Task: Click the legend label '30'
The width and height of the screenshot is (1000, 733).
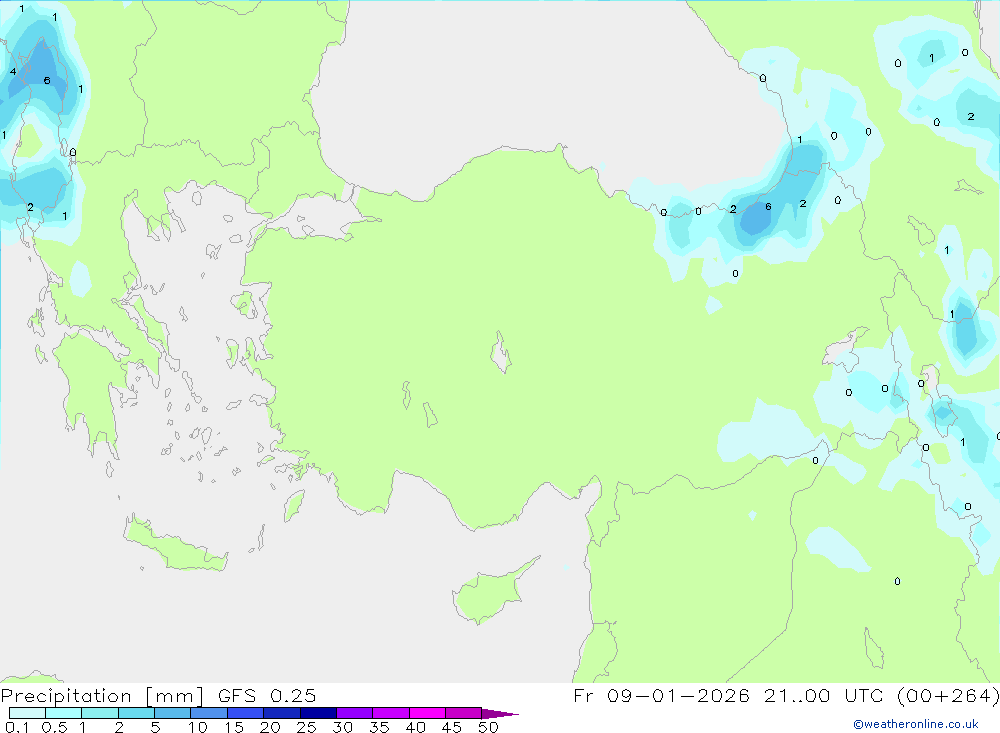Action: [342, 727]
